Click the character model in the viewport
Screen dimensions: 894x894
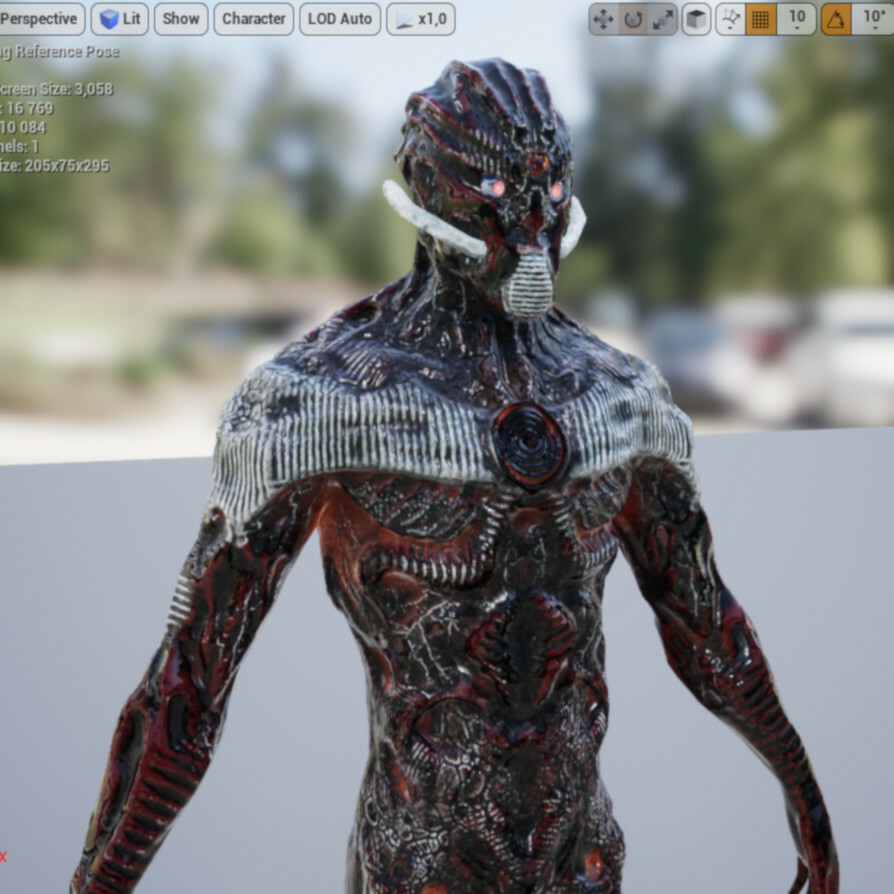pos(480,550)
